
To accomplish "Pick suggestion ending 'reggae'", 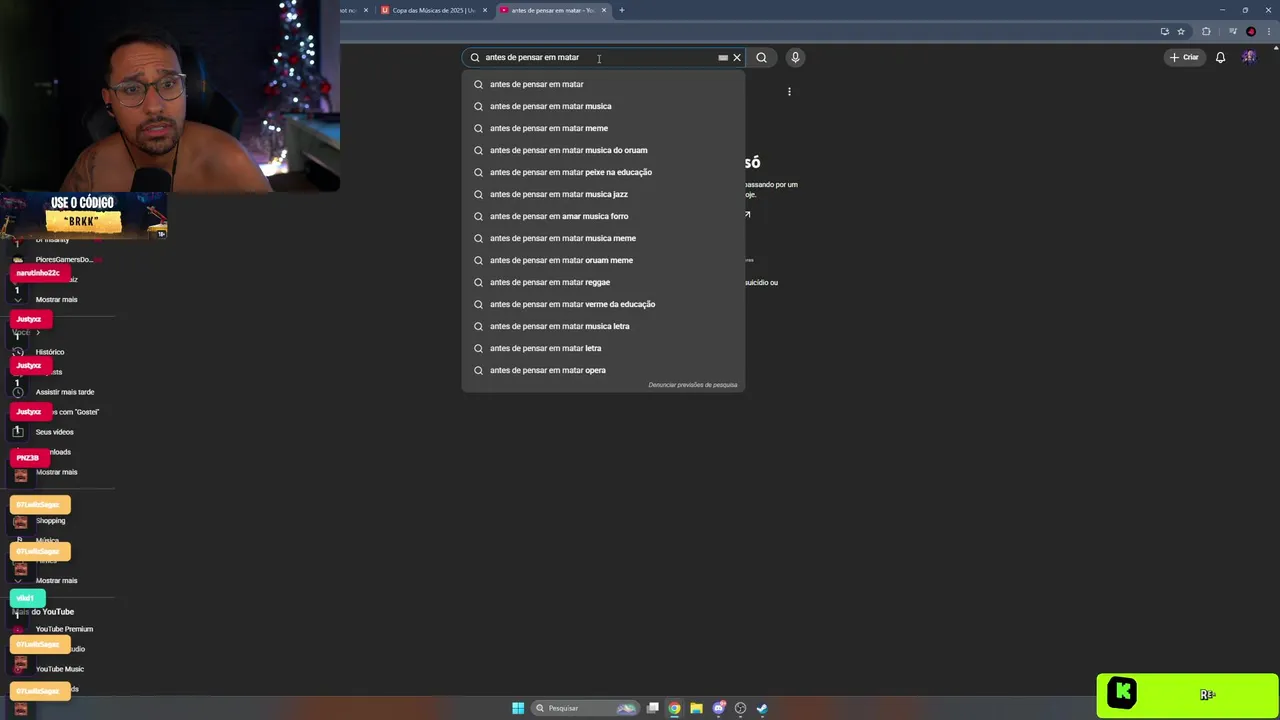I will point(603,282).
